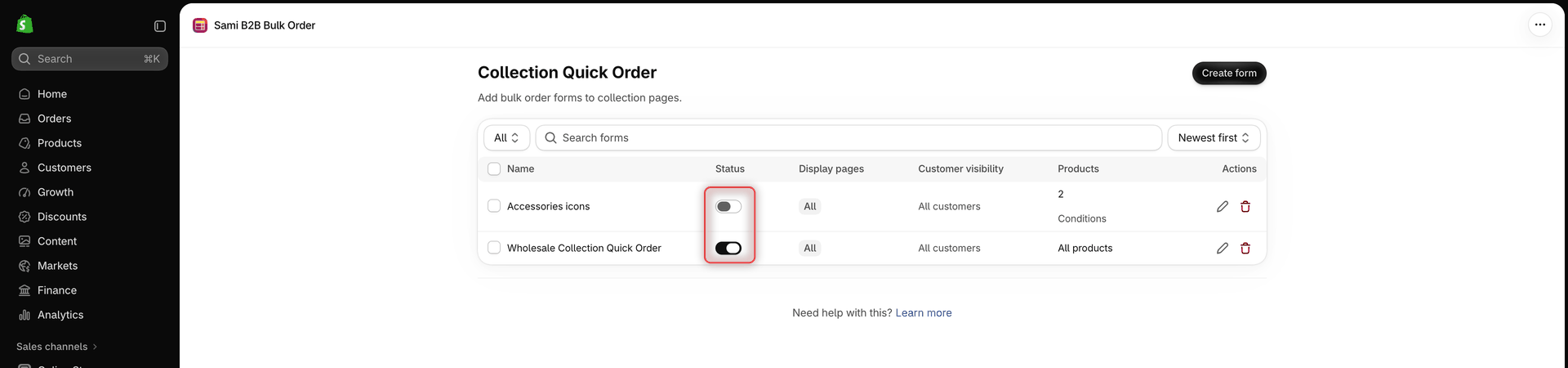Viewport: 1568px width, 368px height.
Task: Click the Content image icon
Action: 24,241
